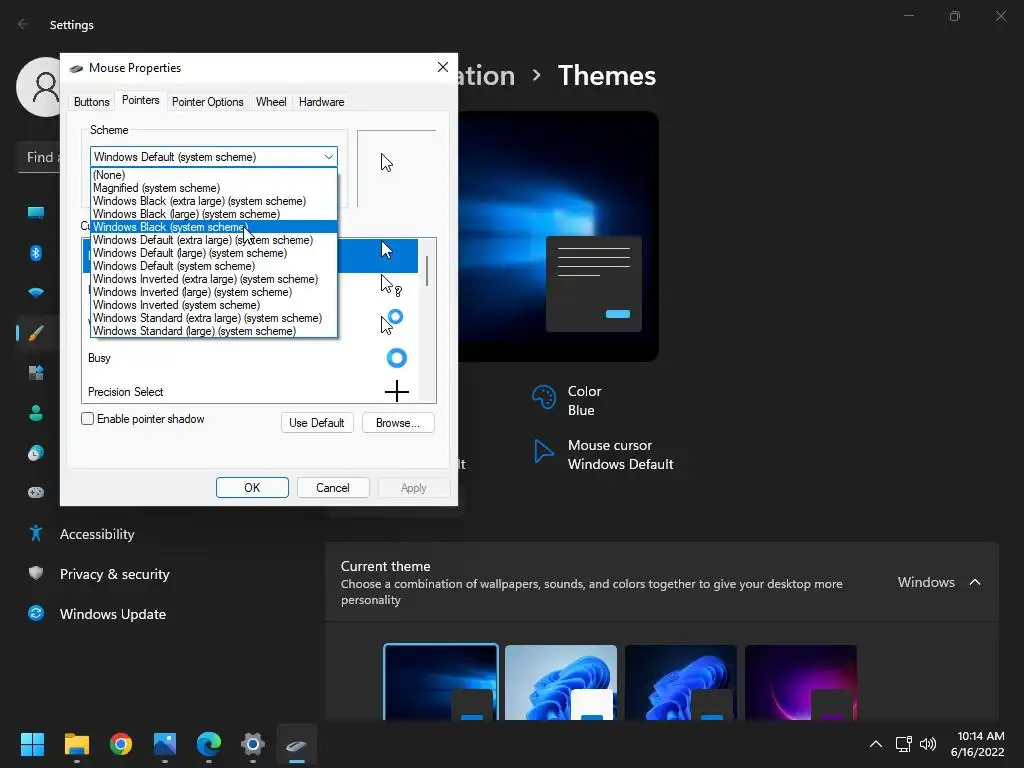
Task: Select Windows Black (system scheme) option
Action: (x=214, y=227)
